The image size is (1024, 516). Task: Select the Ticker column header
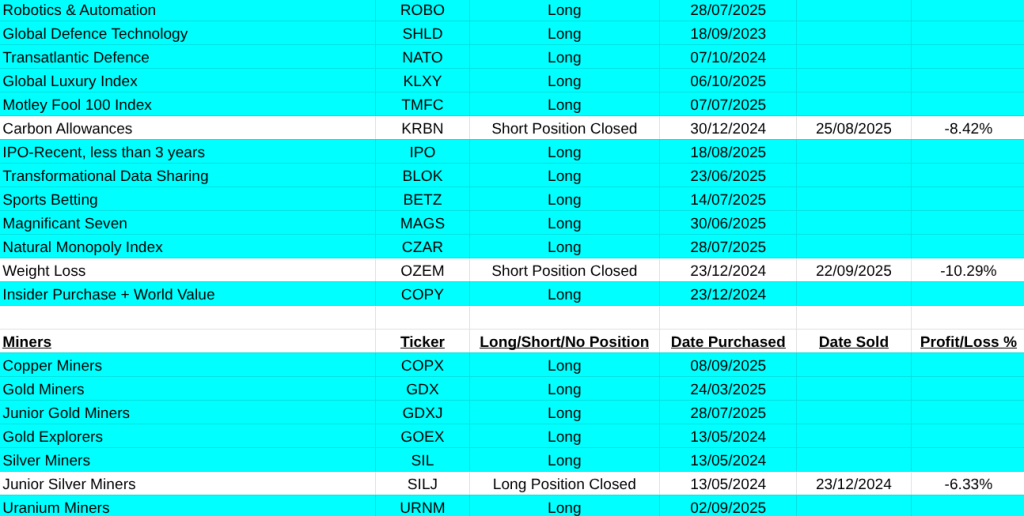pos(422,342)
